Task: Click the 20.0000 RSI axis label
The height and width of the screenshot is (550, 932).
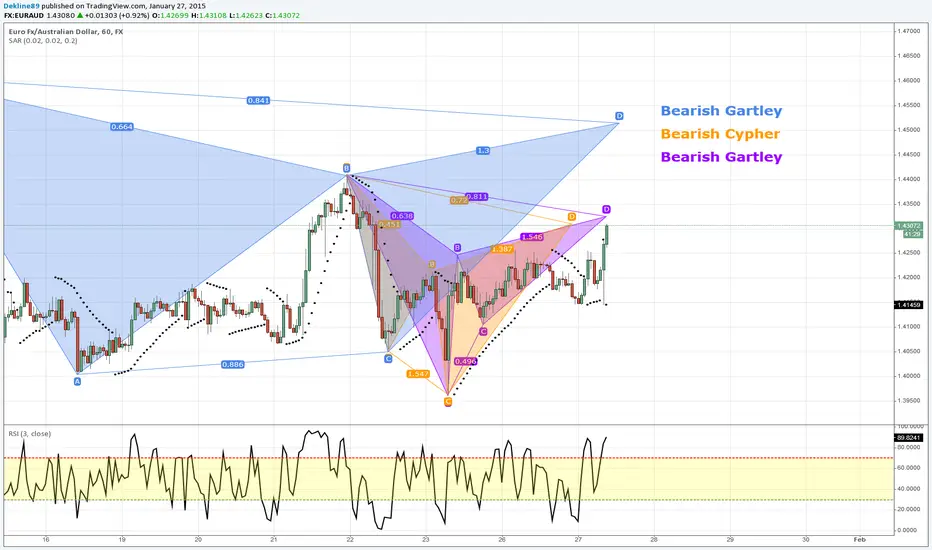Action: point(909,509)
